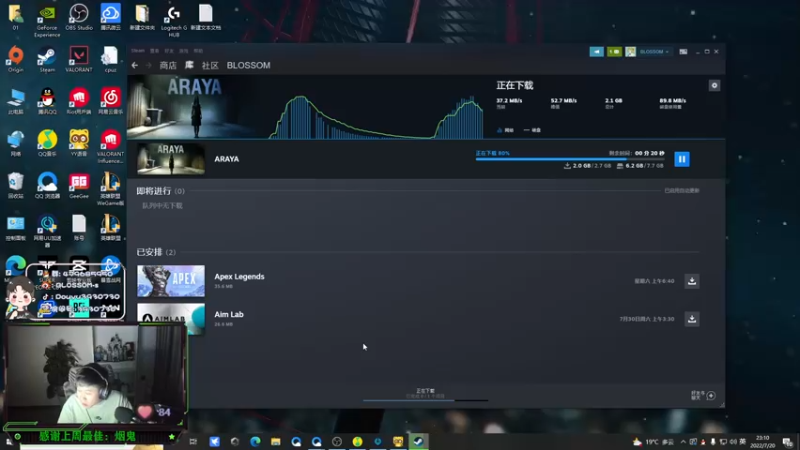Image resolution: width=800 pixels, height=450 pixels.
Task: Pause the ARAYA download
Action: (x=682, y=159)
